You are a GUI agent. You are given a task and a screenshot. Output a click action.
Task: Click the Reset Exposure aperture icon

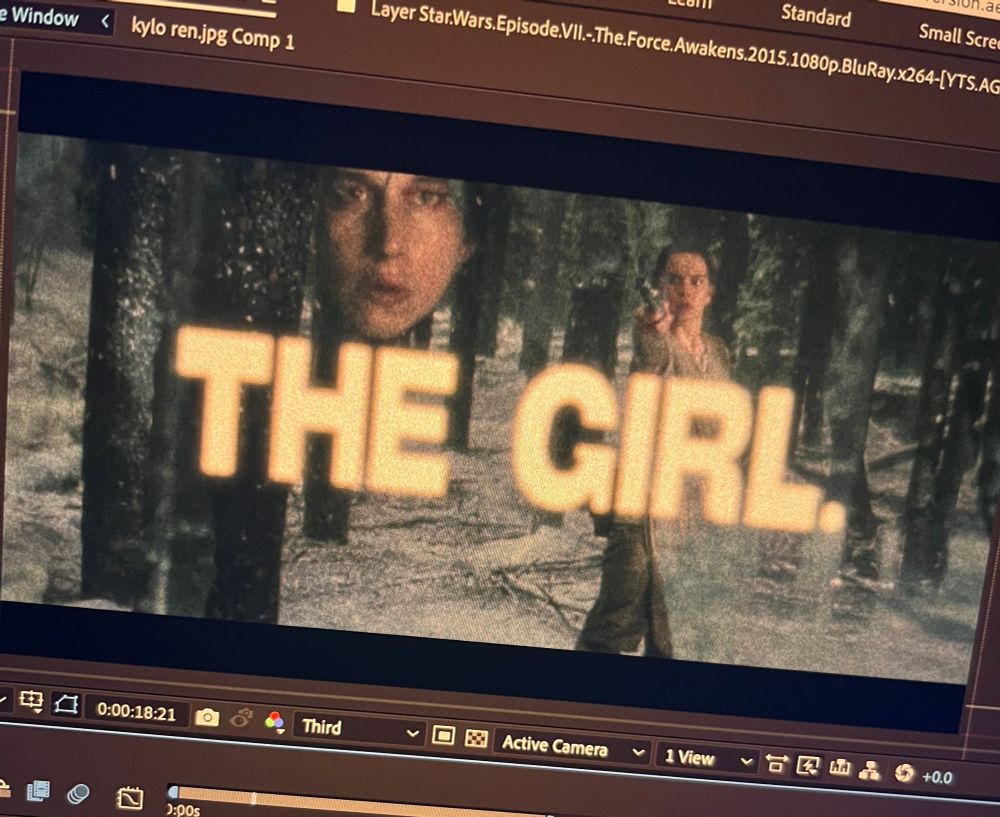tap(904, 773)
